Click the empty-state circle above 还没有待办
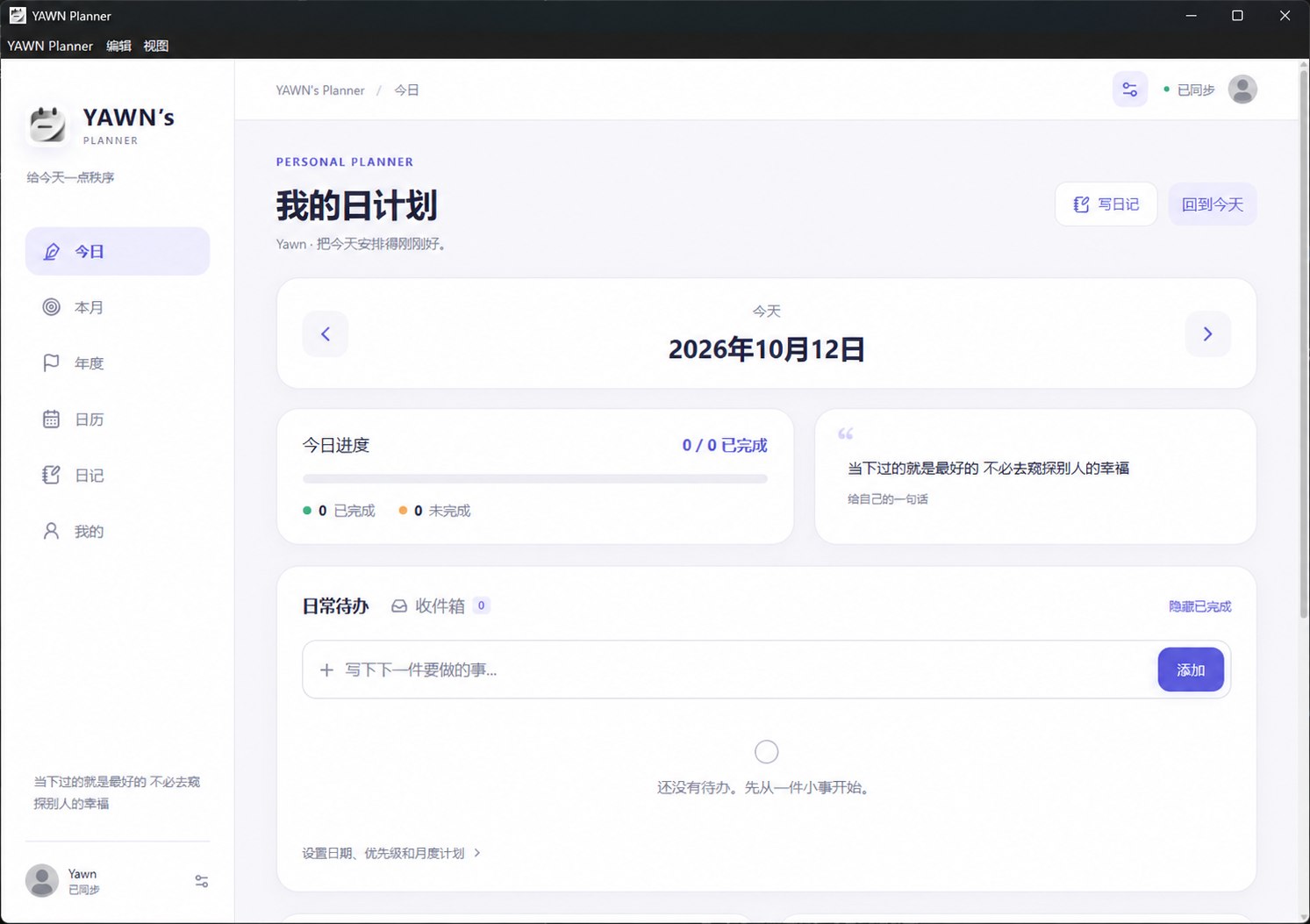The image size is (1310, 924). pos(767,752)
